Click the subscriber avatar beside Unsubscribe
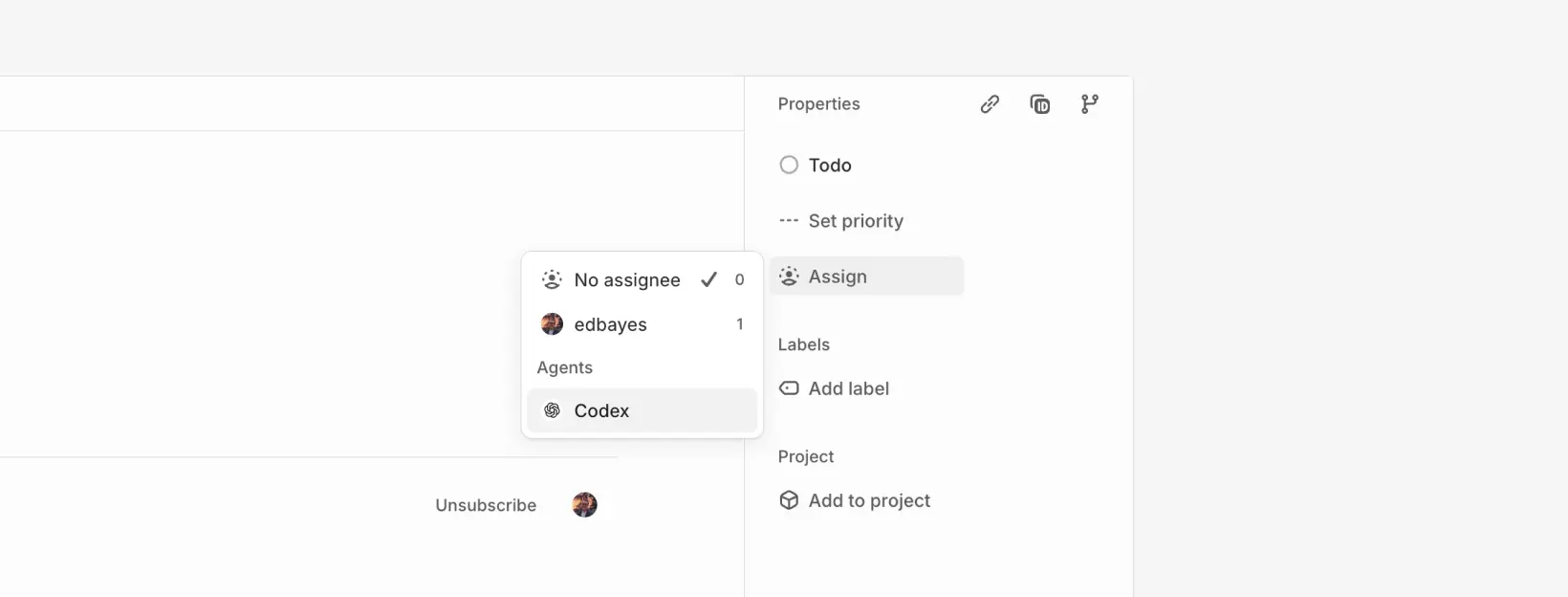Image resolution: width=1568 pixels, height=597 pixels. tap(585, 505)
